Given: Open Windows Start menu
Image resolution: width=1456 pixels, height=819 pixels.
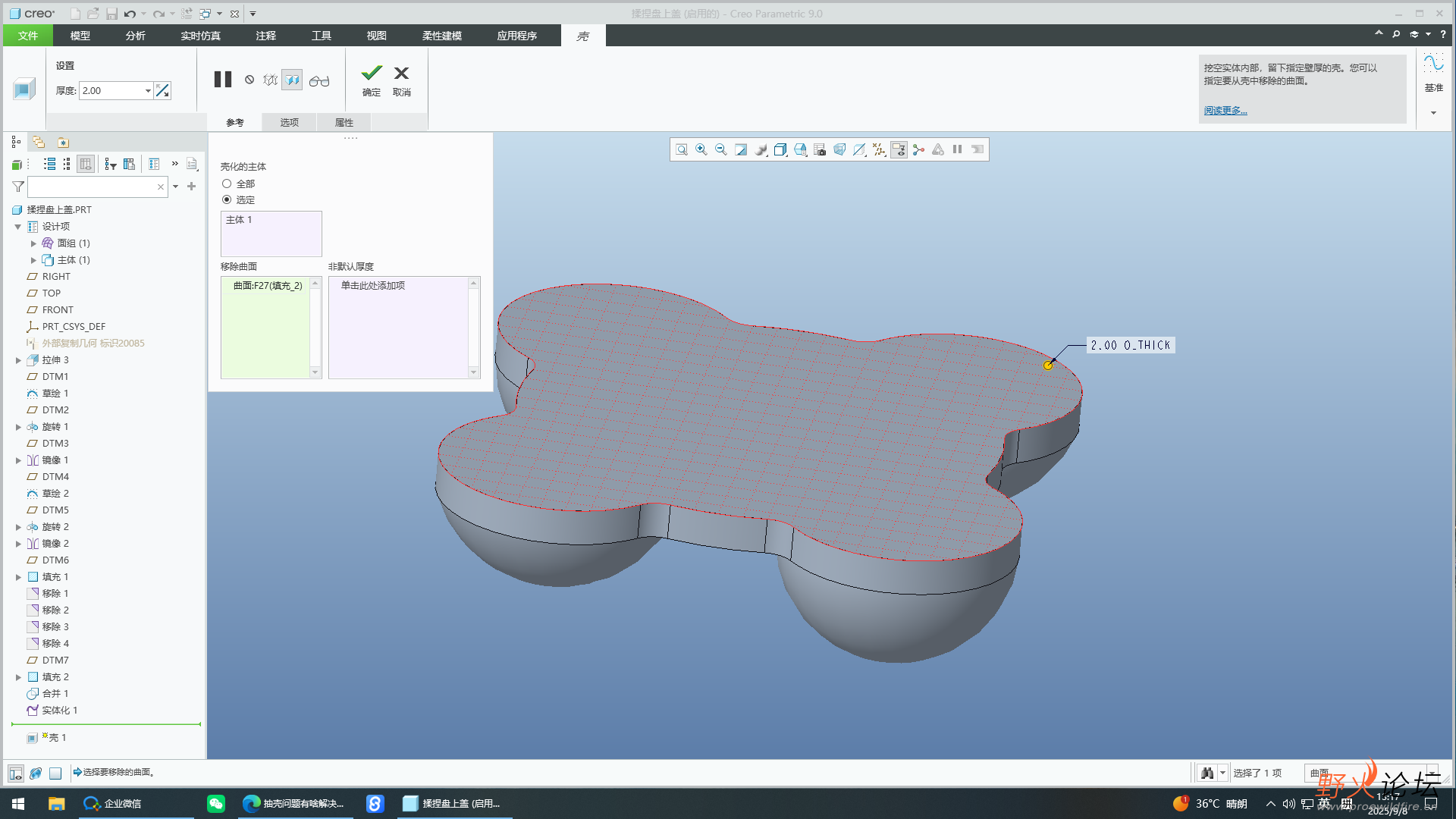Looking at the screenshot, I should 18,804.
